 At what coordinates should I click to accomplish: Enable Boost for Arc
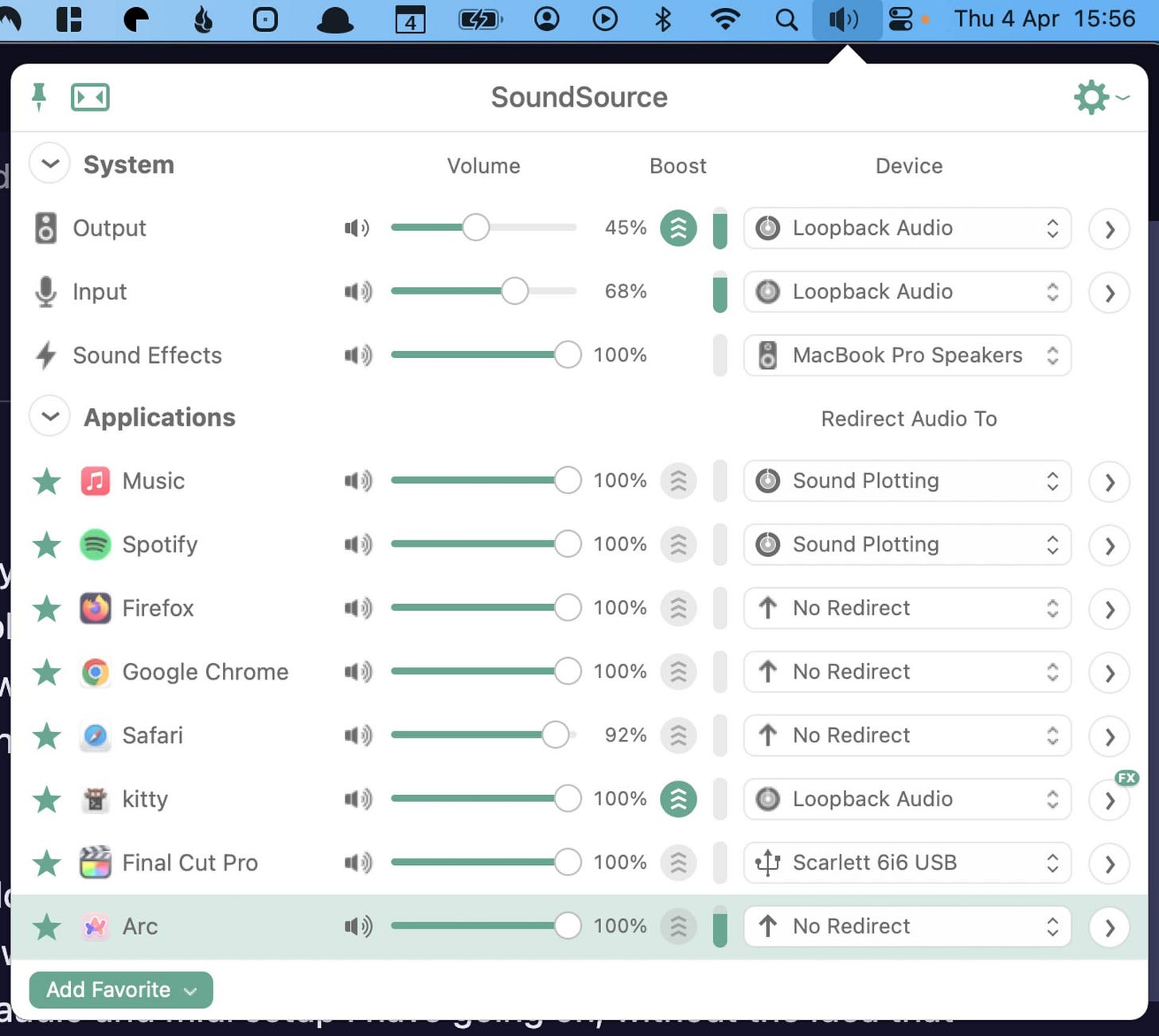pyautogui.click(x=678, y=927)
